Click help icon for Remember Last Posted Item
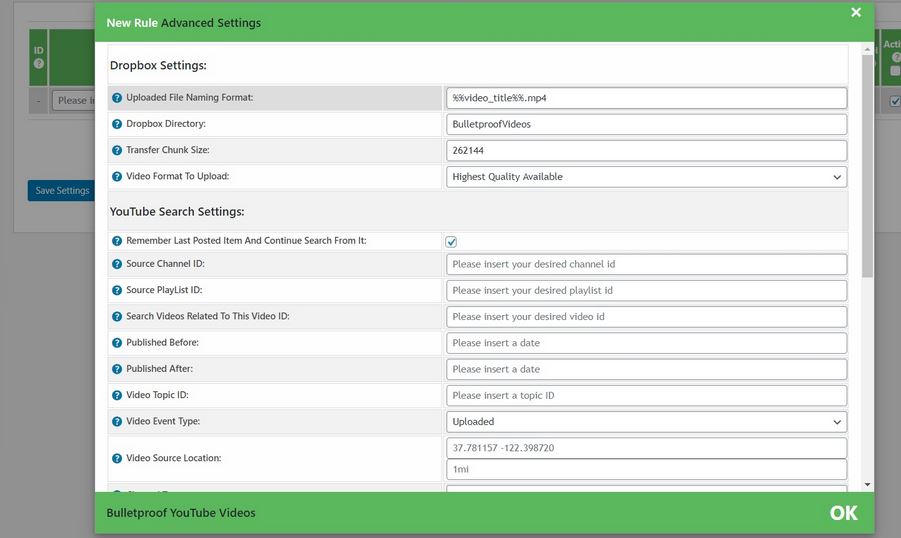 tap(117, 241)
